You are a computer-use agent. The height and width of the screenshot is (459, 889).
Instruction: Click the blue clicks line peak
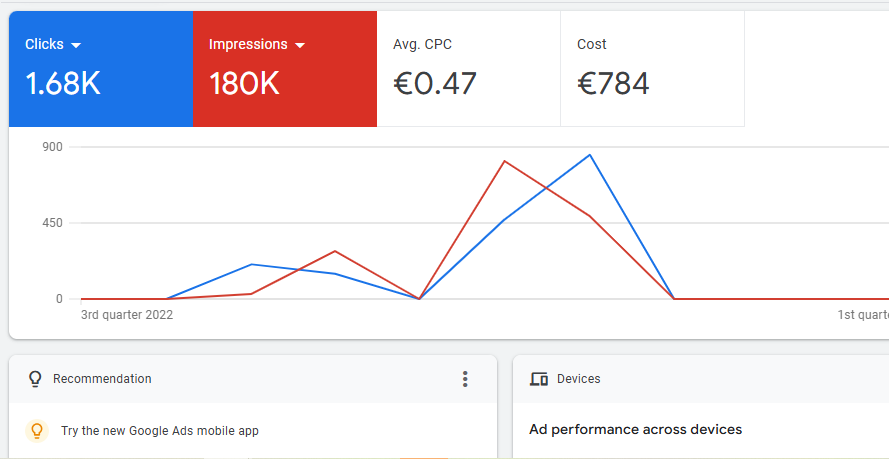(x=590, y=155)
